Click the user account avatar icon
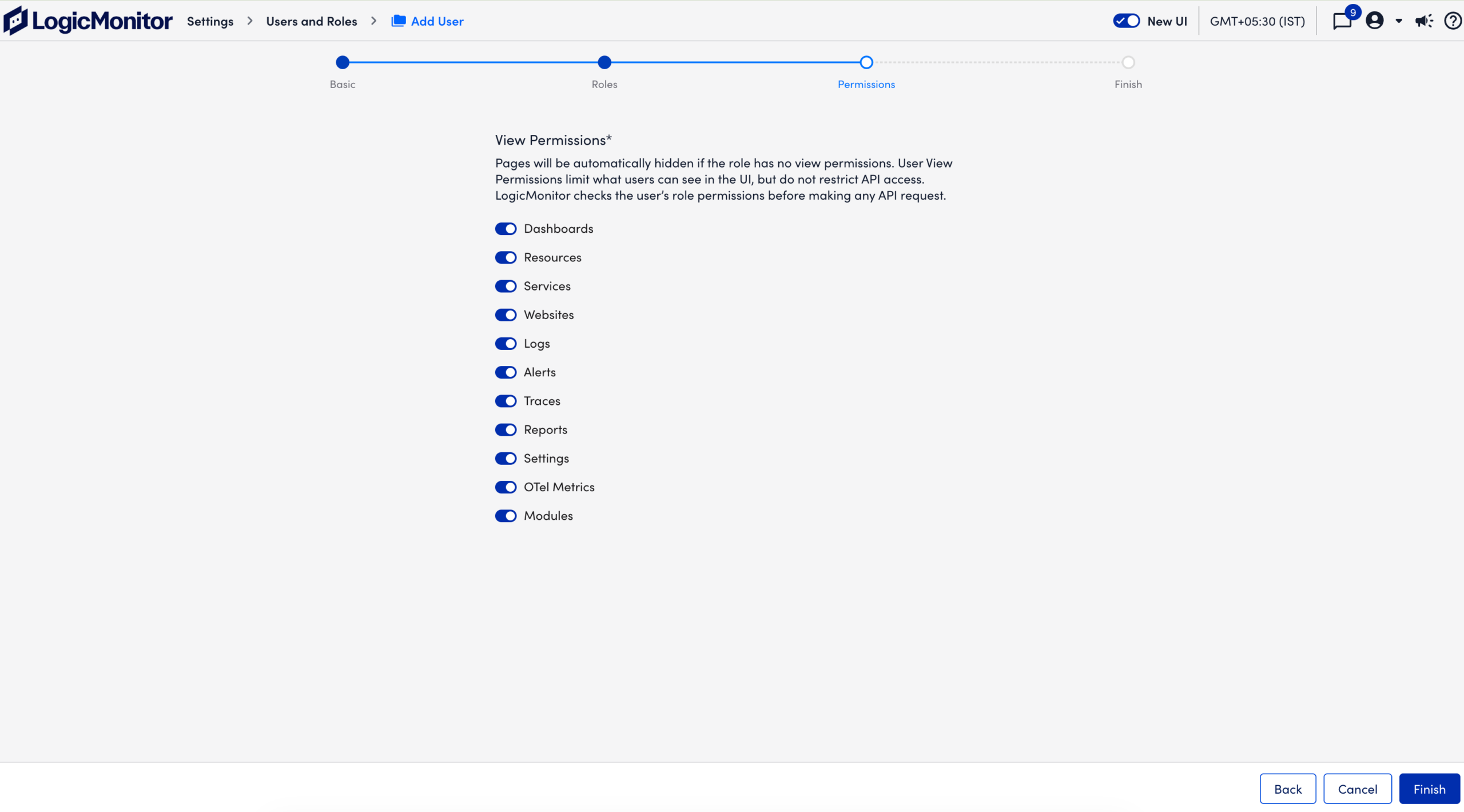 (x=1375, y=21)
